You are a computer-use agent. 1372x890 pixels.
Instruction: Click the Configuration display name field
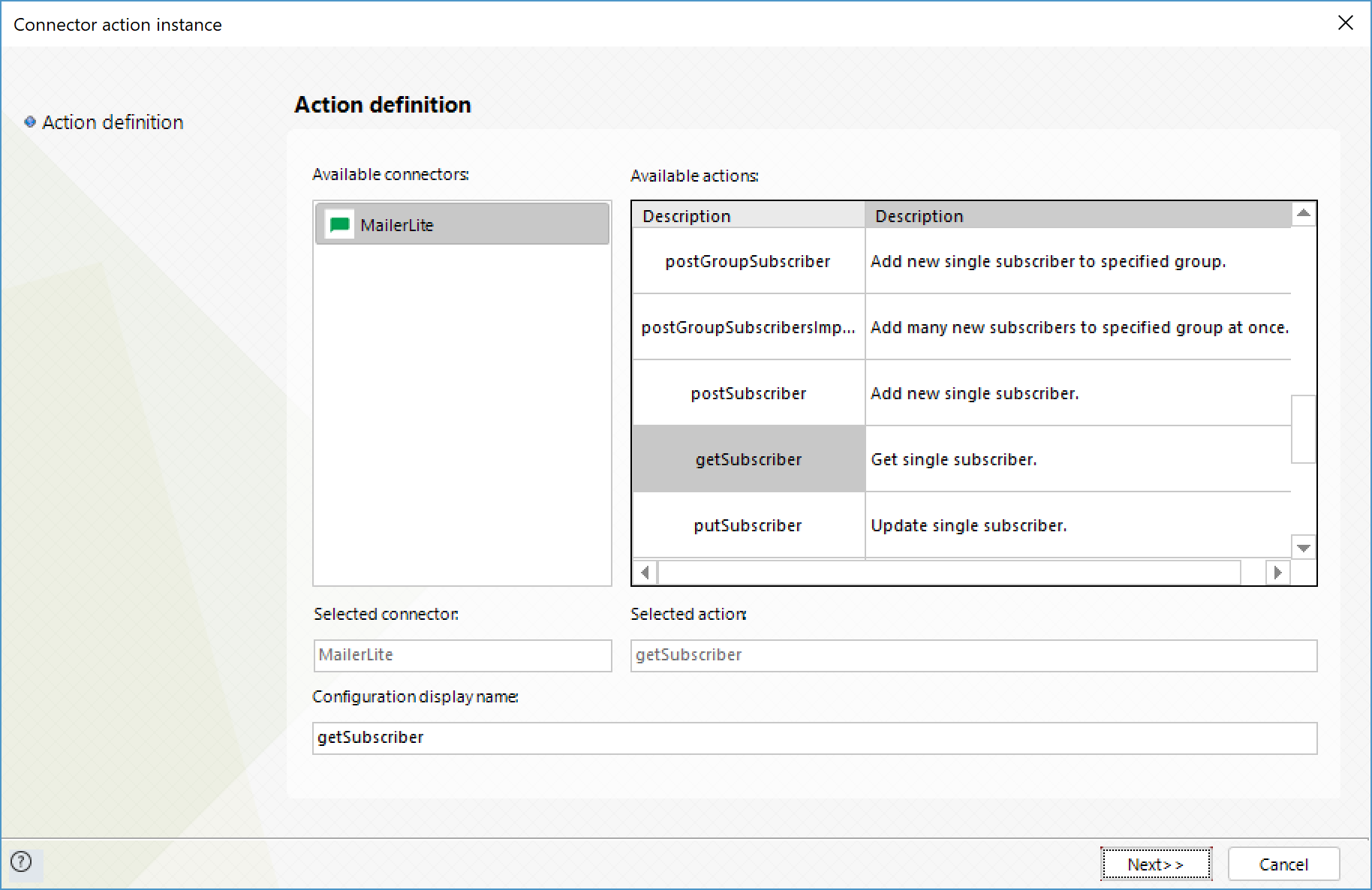pyautogui.click(x=814, y=738)
